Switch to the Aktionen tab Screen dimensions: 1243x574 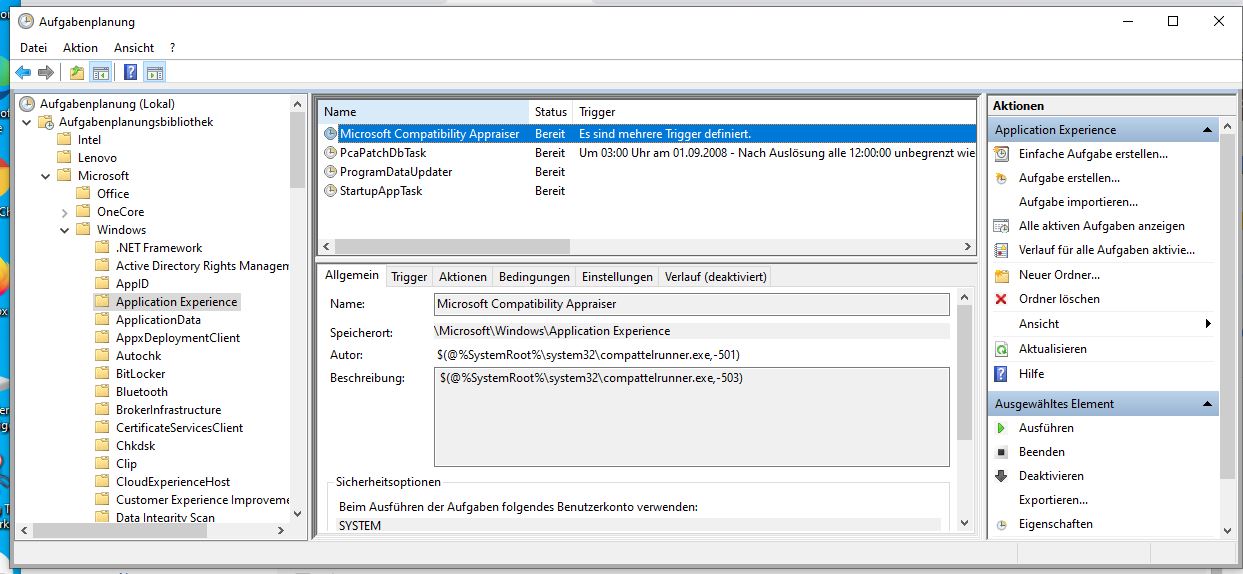tap(463, 277)
